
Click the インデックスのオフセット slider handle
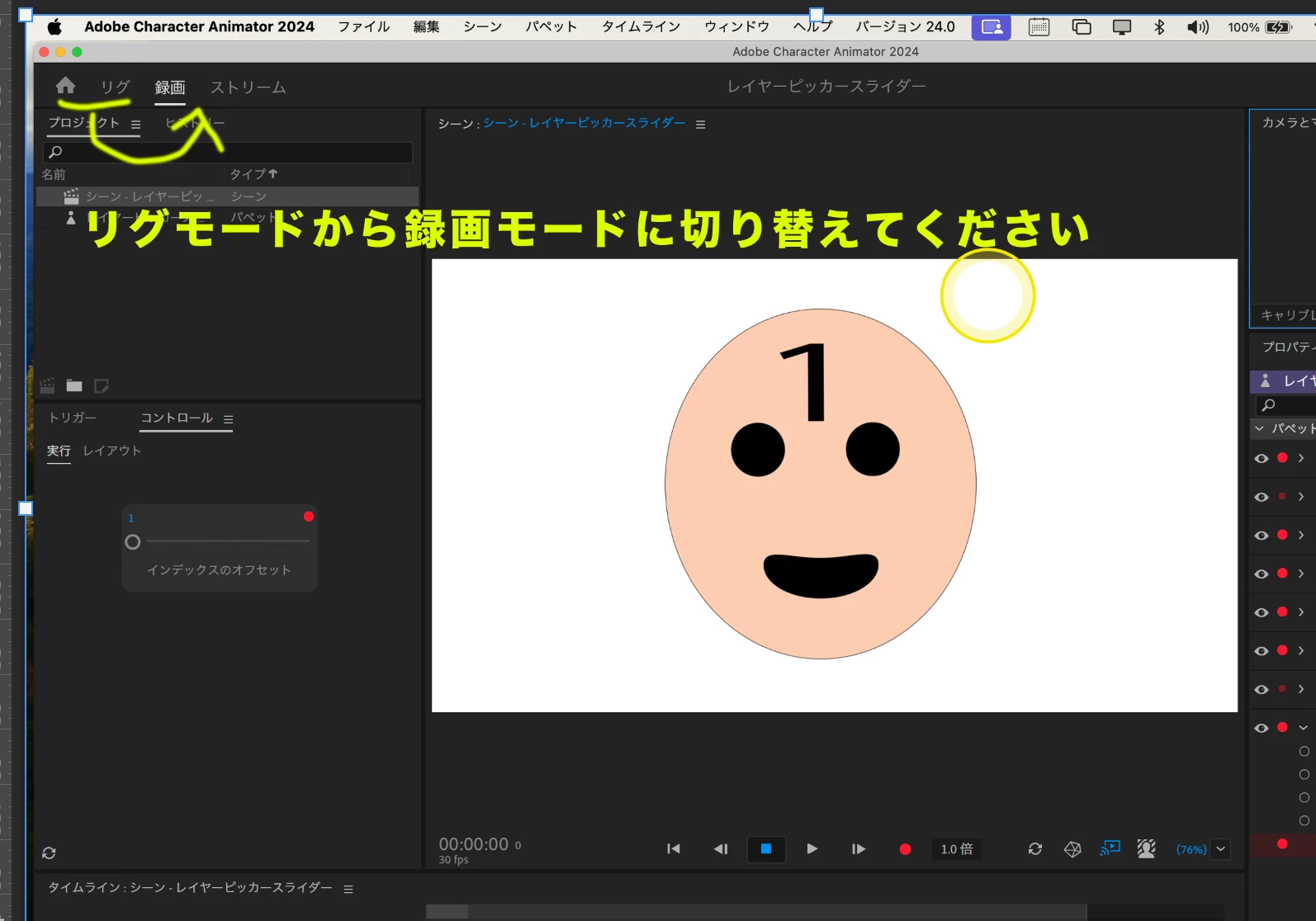coord(133,542)
